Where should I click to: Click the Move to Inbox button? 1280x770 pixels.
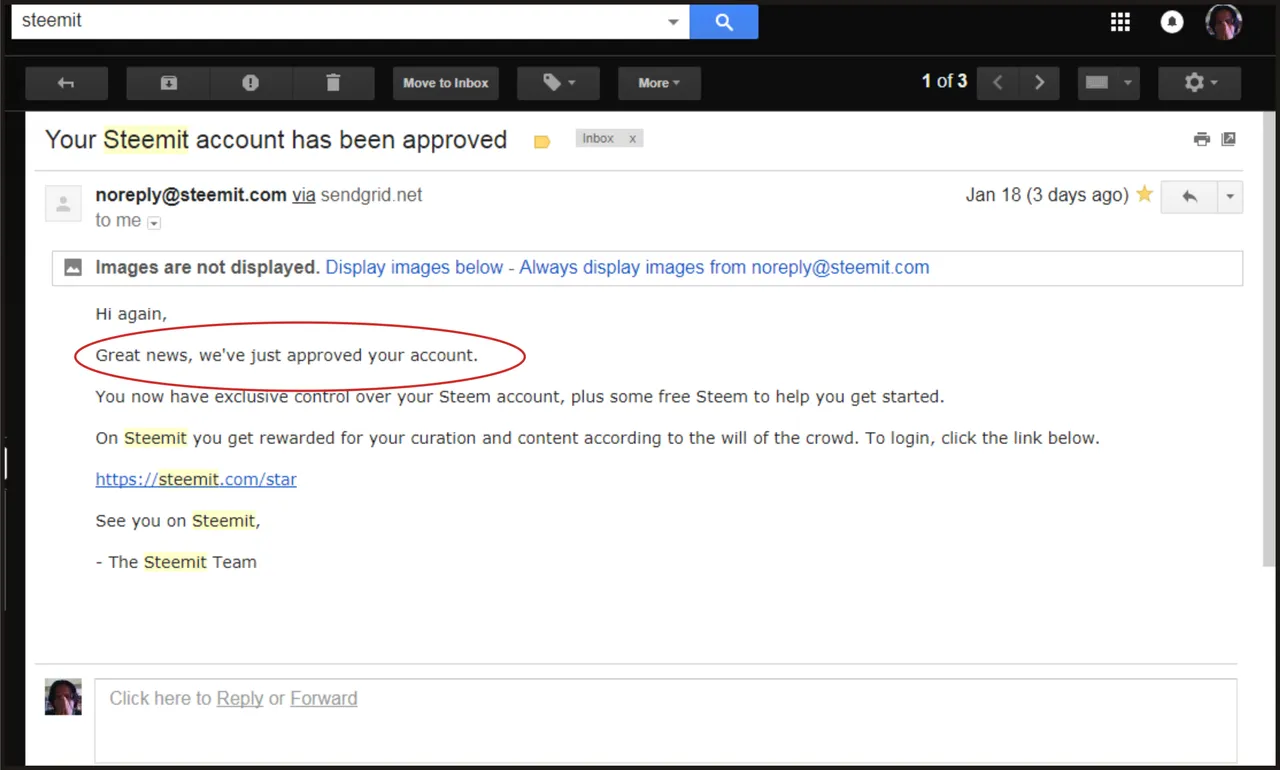(446, 83)
